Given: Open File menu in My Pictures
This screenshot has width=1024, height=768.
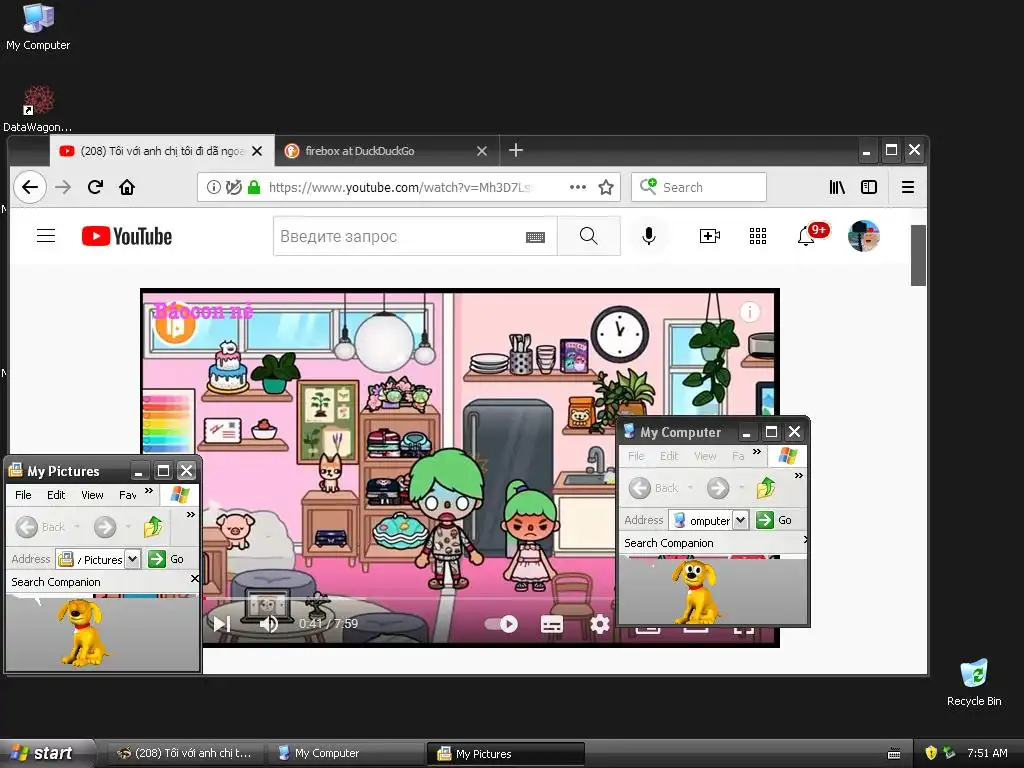Looking at the screenshot, I should (x=23, y=495).
